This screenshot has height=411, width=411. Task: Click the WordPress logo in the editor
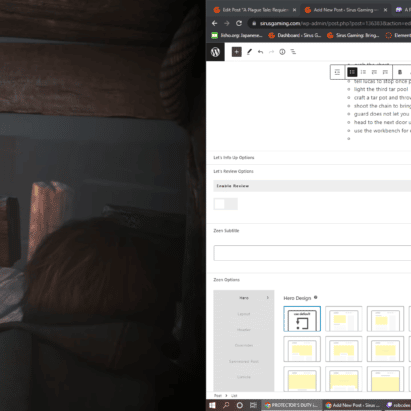[215, 52]
